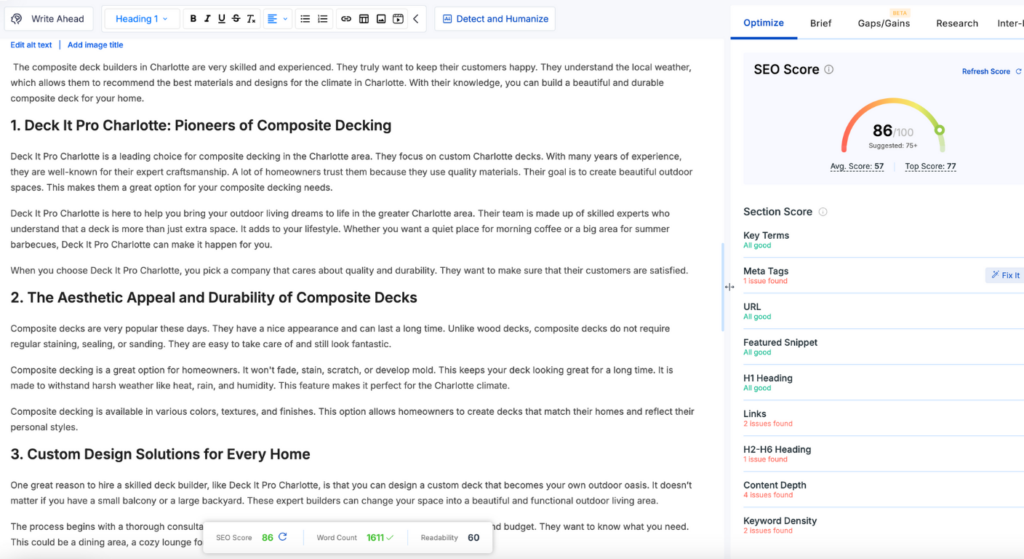This screenshot has height=559, width=1024.
Task: Click the editor vertical scrollbar
Action: 722,287
